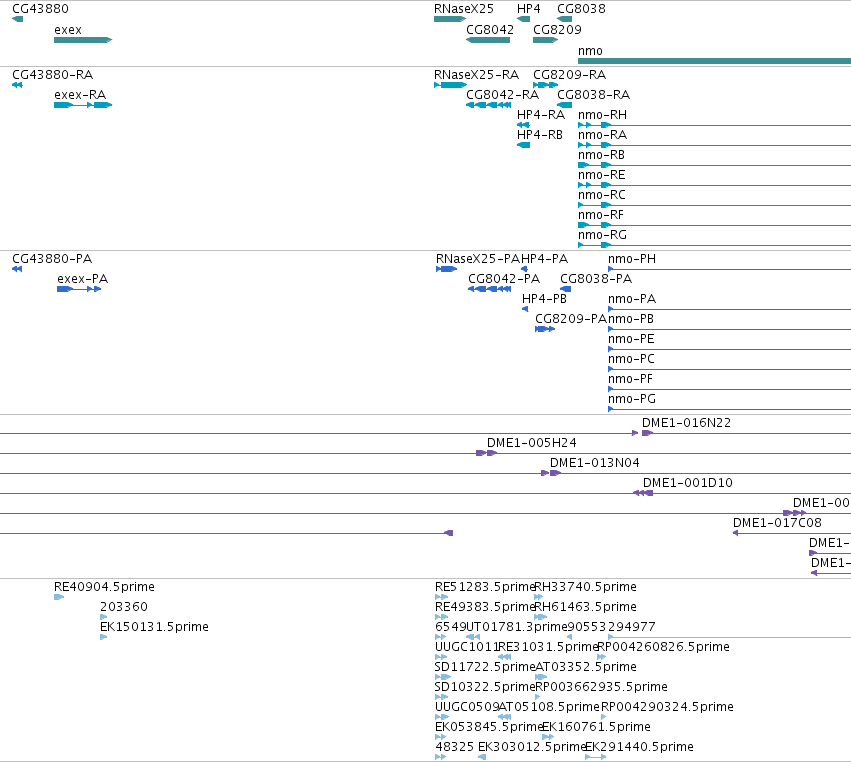Select the HP4 gene label
The height and width of the screenshot is (762, 851).
click(529, 9)
